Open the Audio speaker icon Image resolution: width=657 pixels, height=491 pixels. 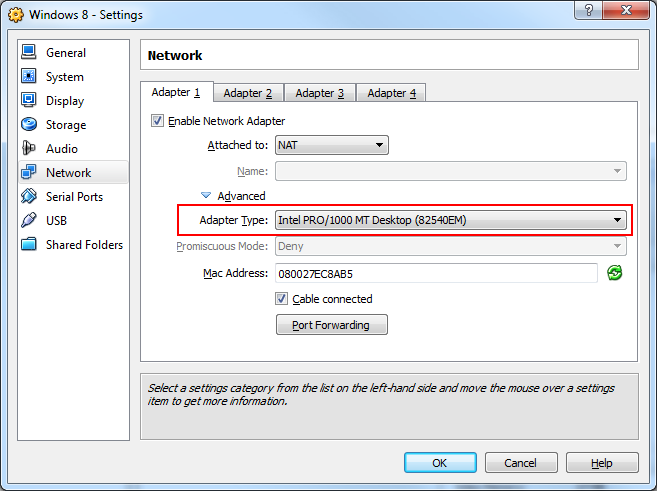pos(28,149)
